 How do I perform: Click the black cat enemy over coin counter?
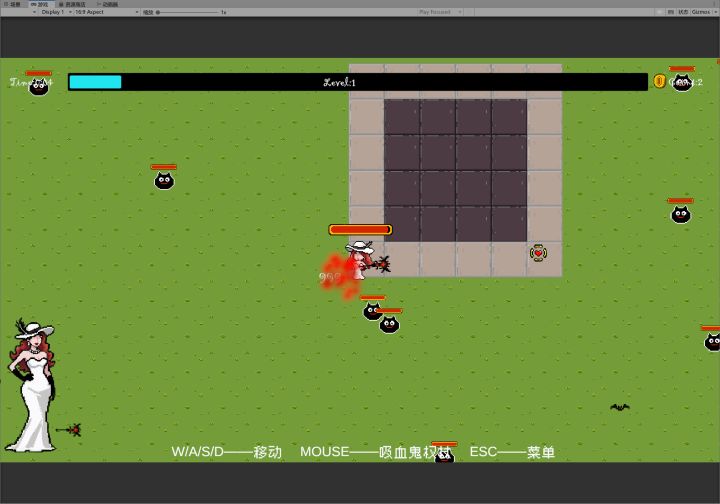(x=682, y=83)
